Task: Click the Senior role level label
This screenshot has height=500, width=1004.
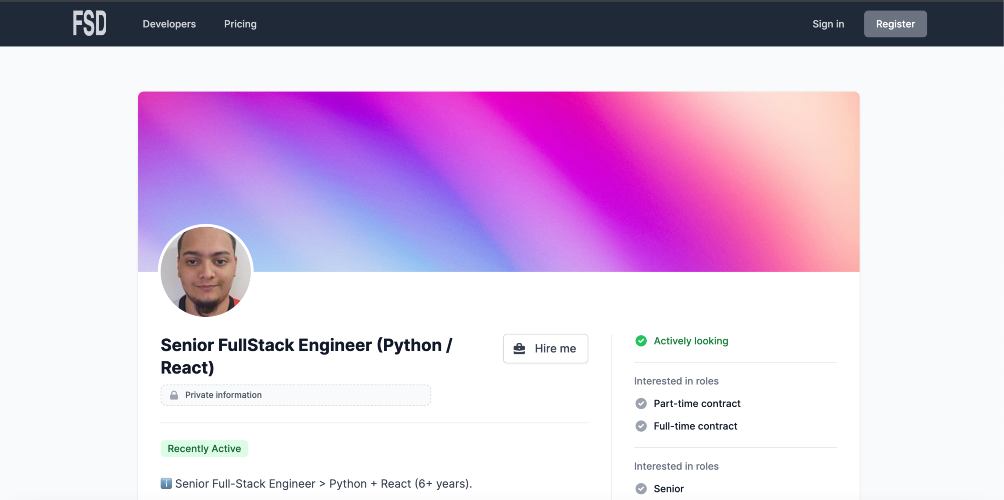Action: tap(668, 488)
